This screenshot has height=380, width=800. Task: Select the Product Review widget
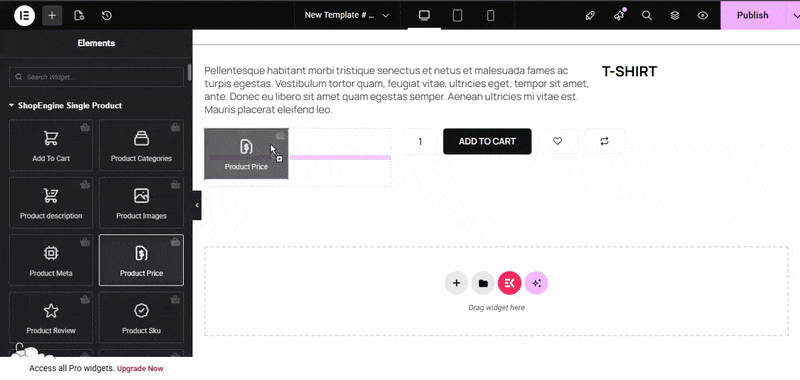pyautogui.click(x=51, y=317)
